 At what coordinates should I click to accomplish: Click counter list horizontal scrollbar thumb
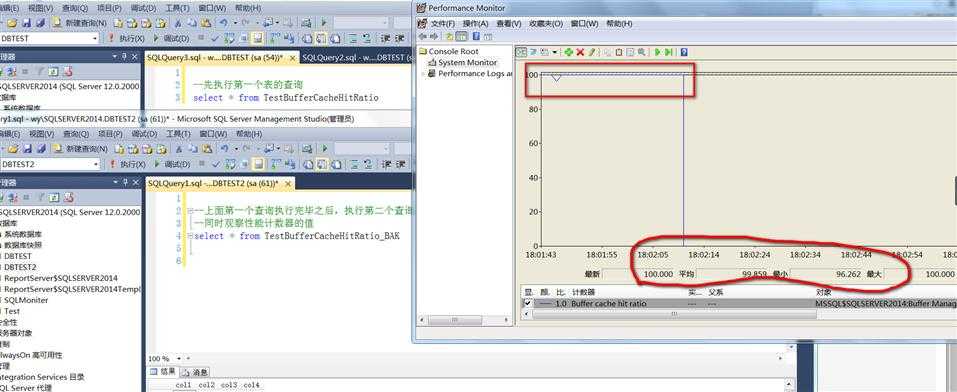(674, 314)
